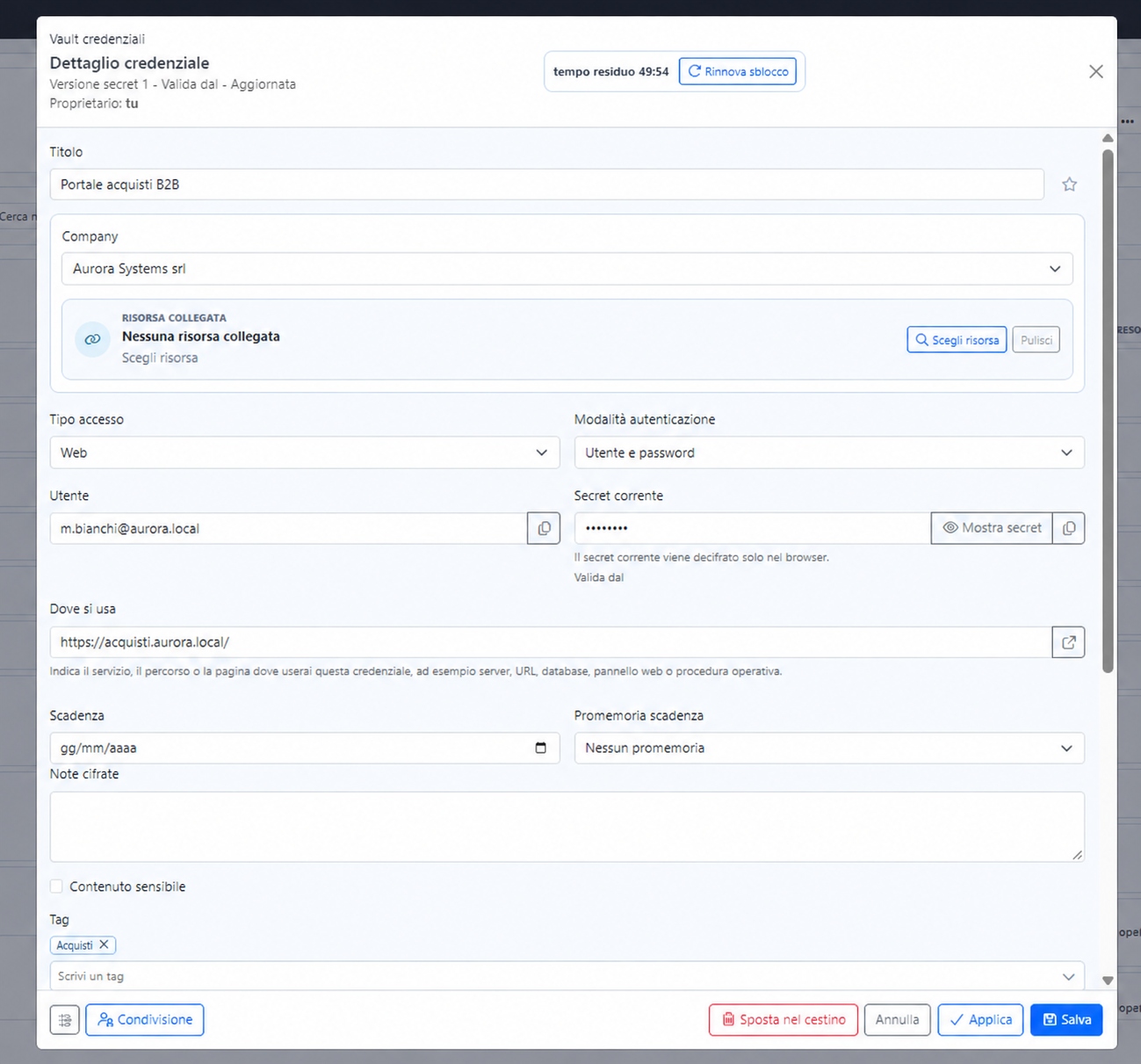
Task: Click into the Note cifrate textarea
Action: pyautogui.click(x=567, y=827)
